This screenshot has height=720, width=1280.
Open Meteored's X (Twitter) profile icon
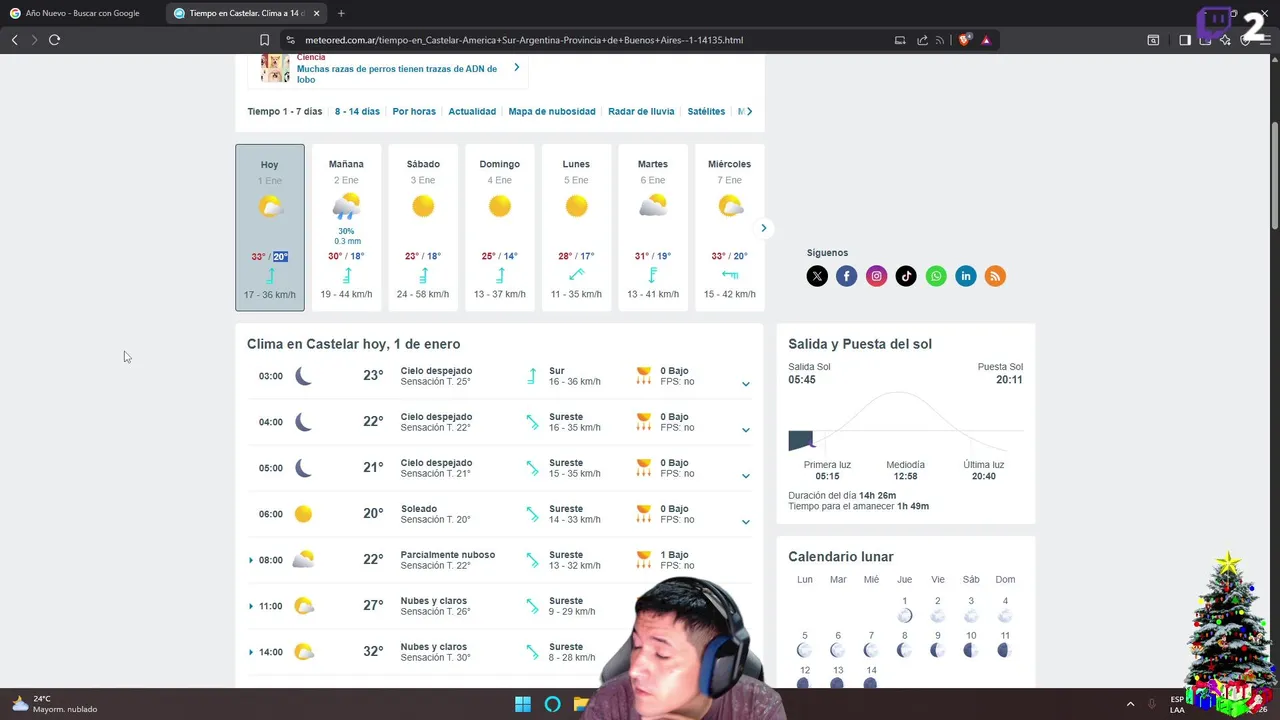point(817,276)
